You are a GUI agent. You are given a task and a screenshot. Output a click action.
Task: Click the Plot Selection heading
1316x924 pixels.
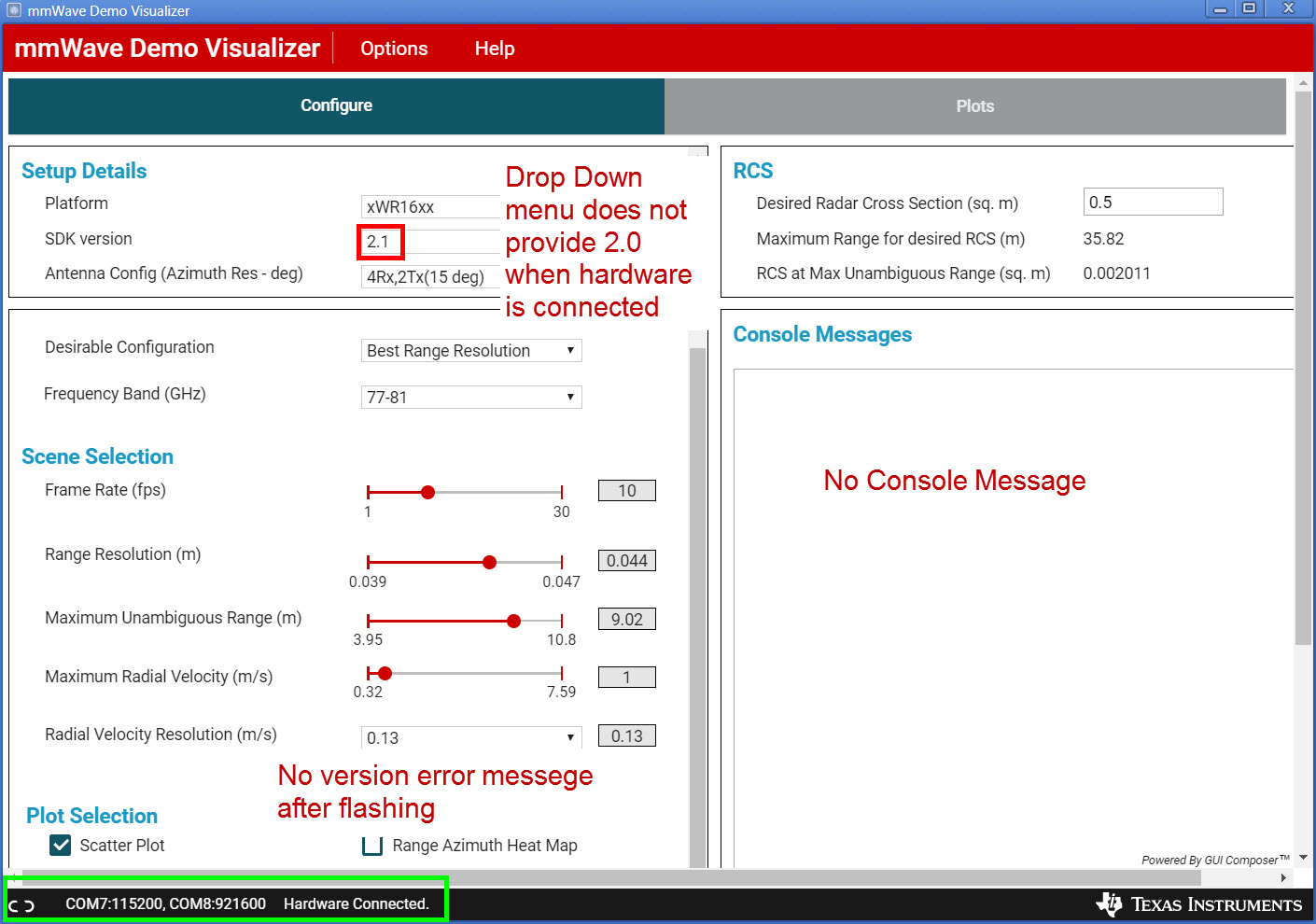click(x=92, y=816)
